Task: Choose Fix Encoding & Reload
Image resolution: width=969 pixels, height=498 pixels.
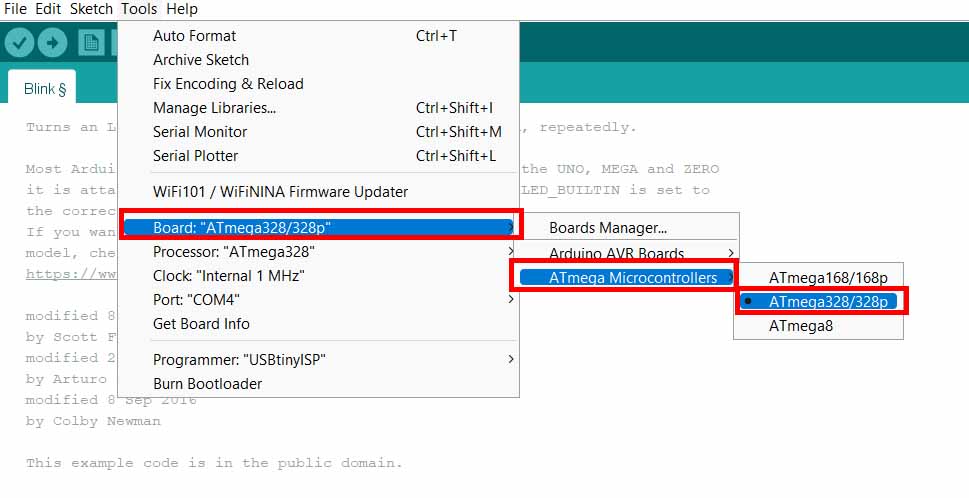Action: click(x=319, y=84)
